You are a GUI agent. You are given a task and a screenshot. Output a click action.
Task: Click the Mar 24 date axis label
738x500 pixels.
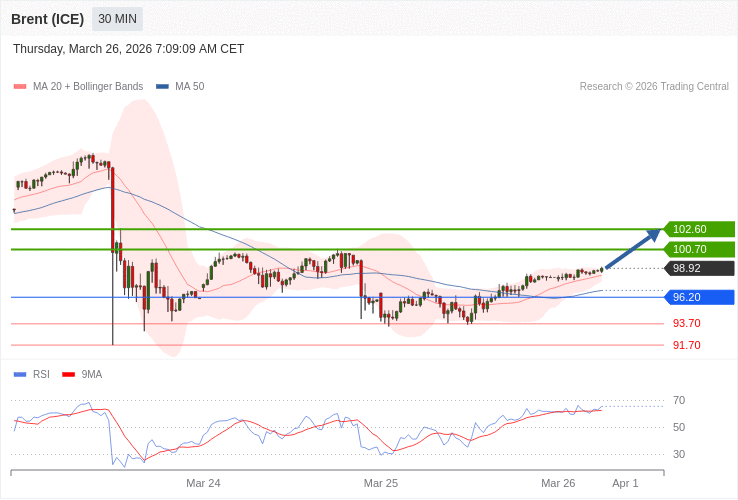pyautogui.click(x=203, y=483)
